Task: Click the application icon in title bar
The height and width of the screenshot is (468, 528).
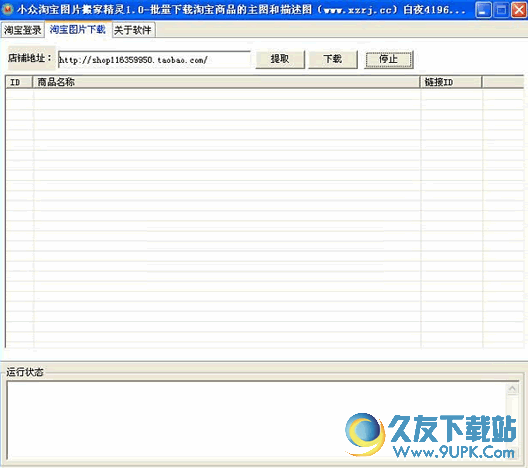Action: [x=7, y=9]
